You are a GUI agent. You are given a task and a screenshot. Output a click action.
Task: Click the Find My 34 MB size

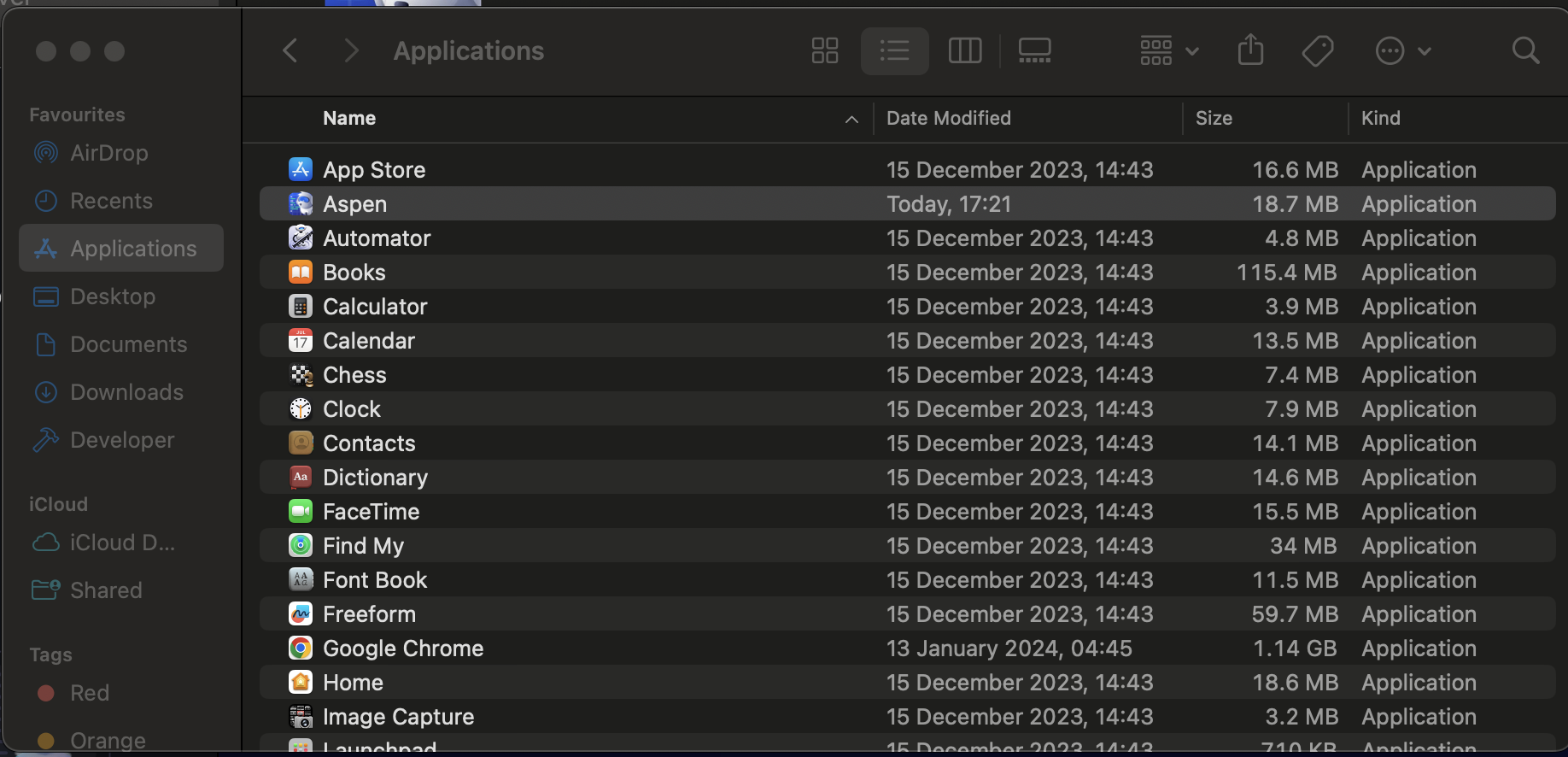(x=1303, y=546)
